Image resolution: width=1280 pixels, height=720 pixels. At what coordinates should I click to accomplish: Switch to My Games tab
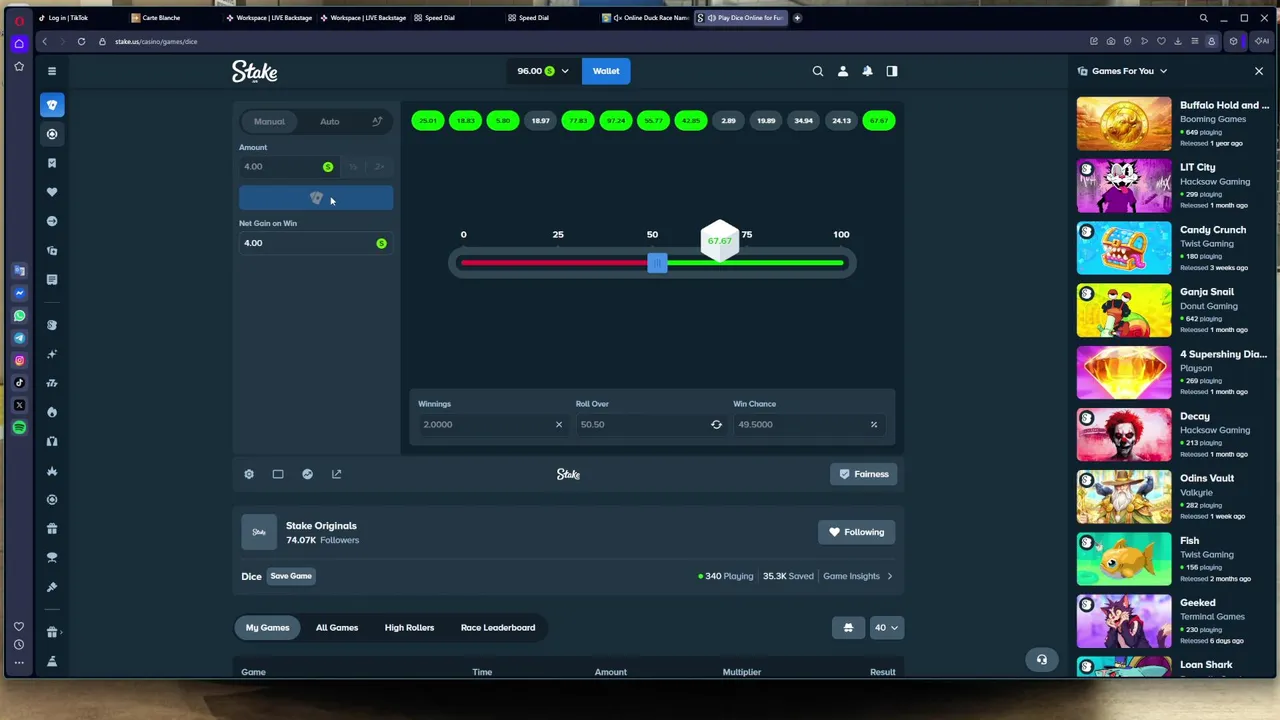pos(267,628)
